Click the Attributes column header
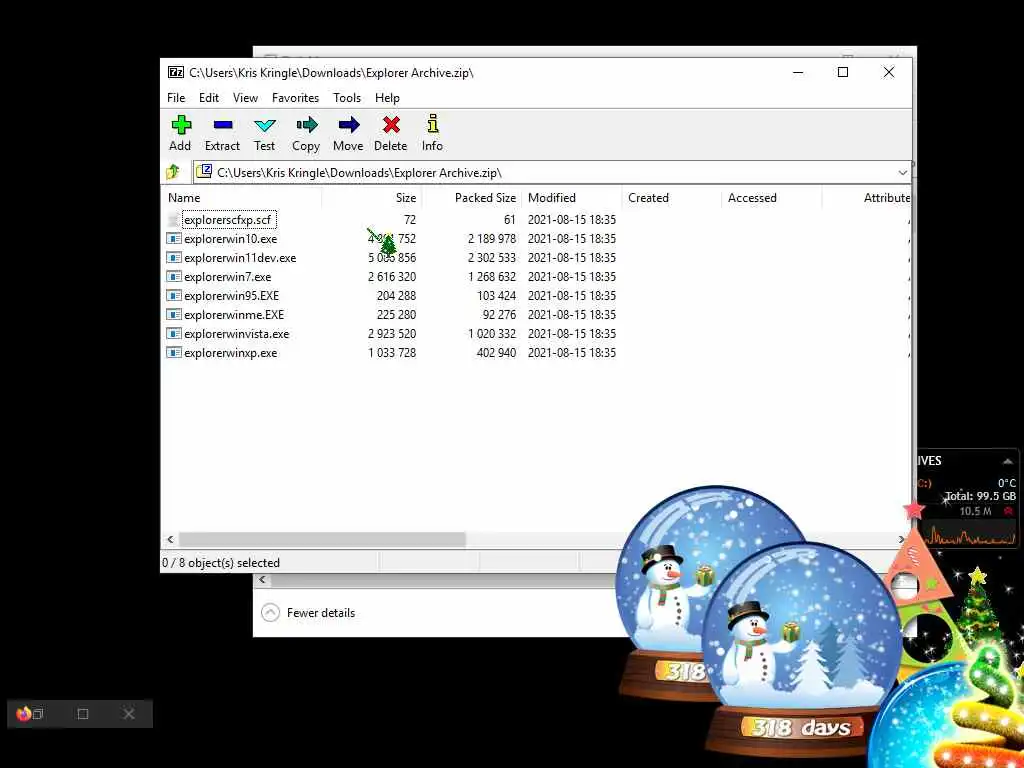1024x768 pixels. (887, 198)
